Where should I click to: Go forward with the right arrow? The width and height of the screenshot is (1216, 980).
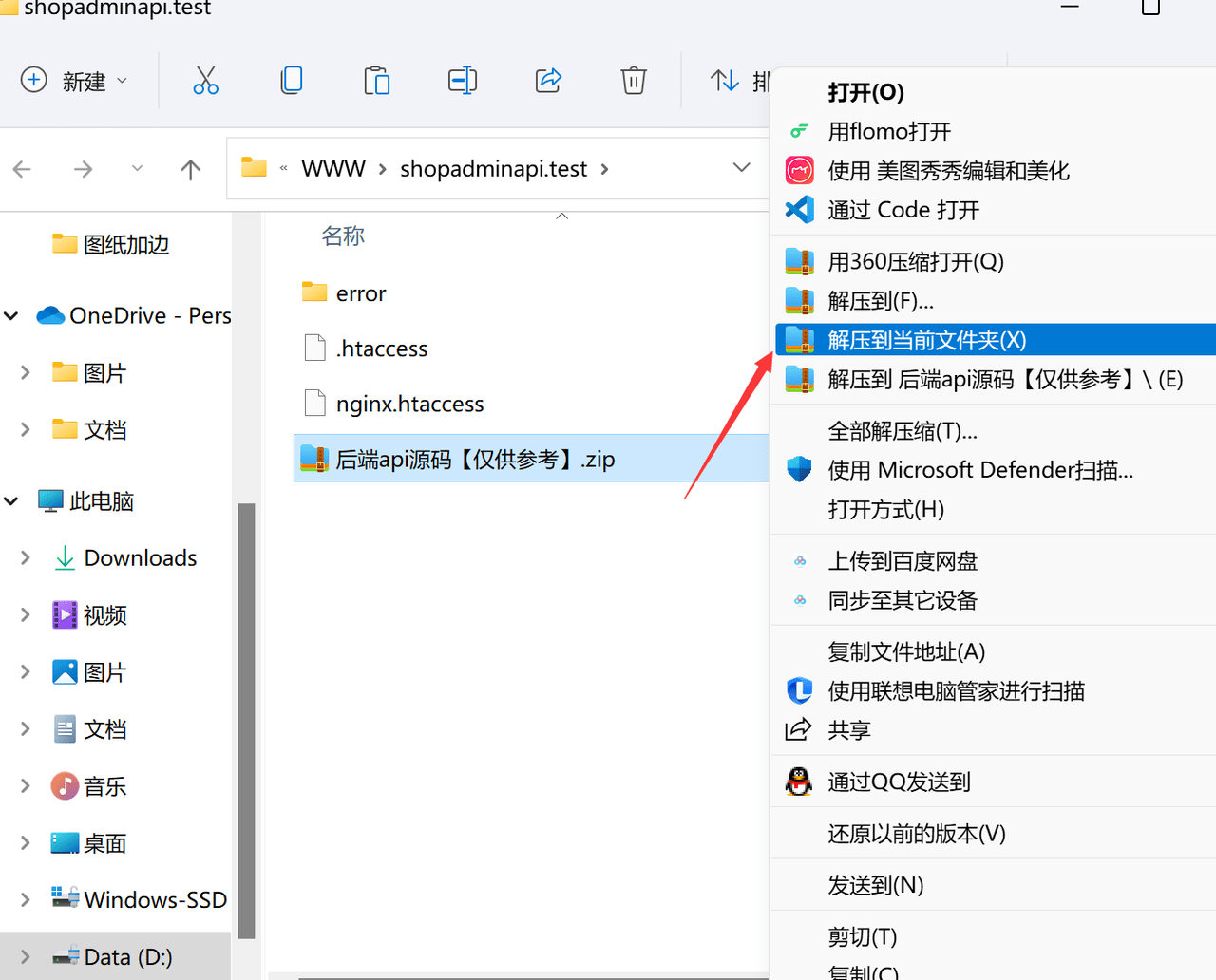(84, 169)
